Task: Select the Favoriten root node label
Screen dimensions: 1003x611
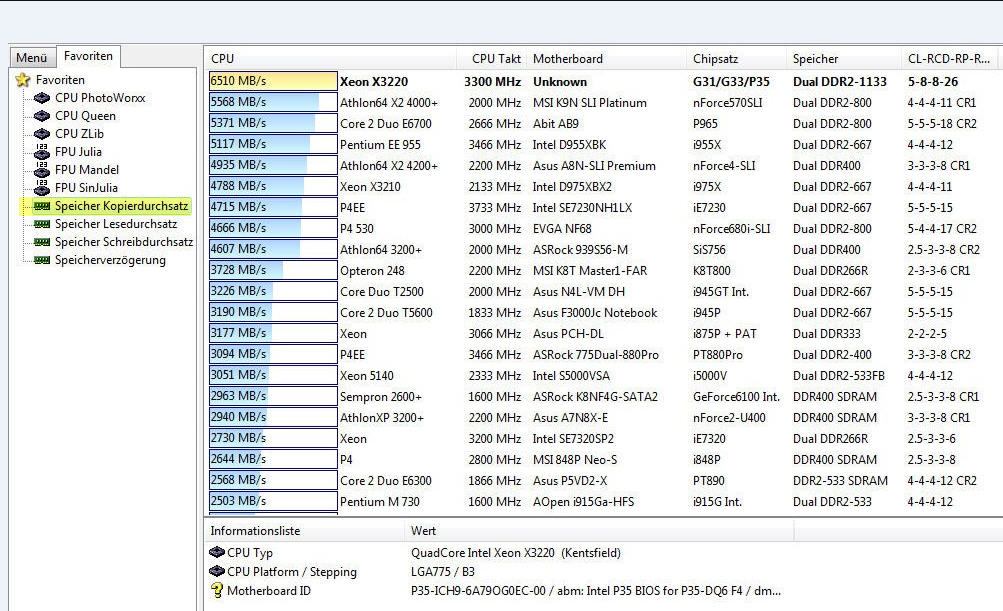Action: (x=60, y=80)
